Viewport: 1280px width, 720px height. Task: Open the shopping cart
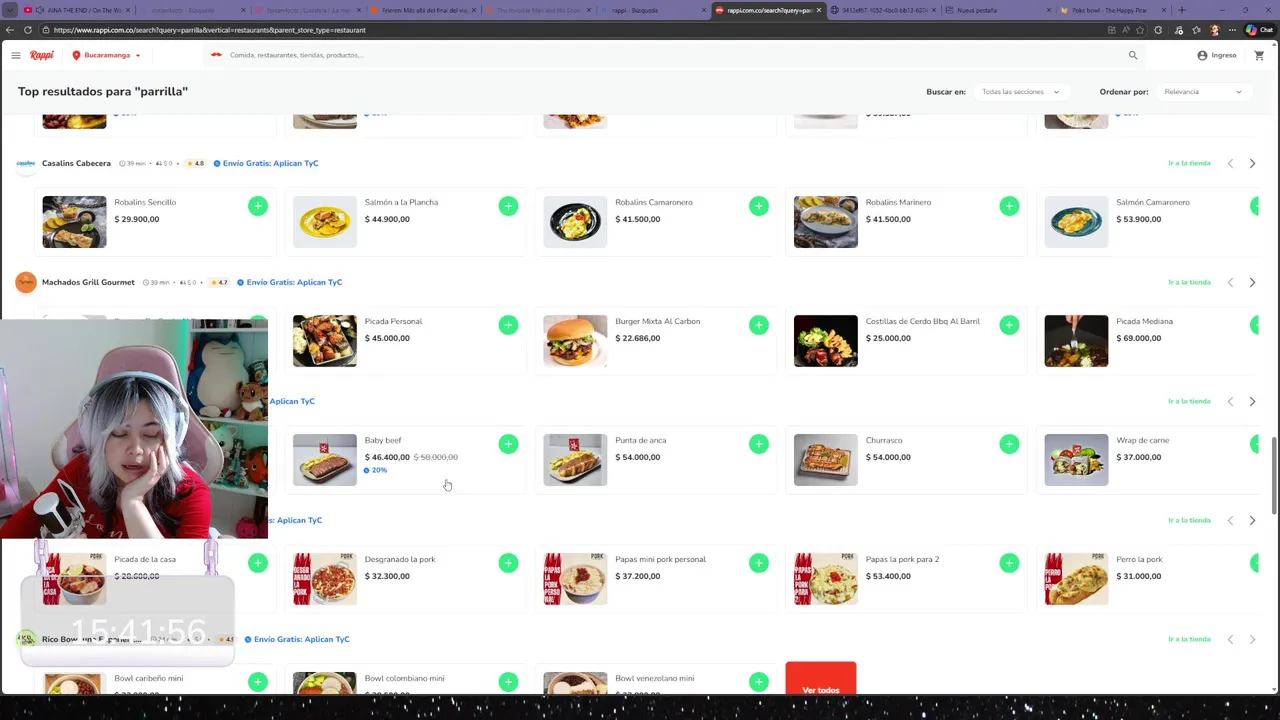pyautogui.click(x=1259, y=55)
